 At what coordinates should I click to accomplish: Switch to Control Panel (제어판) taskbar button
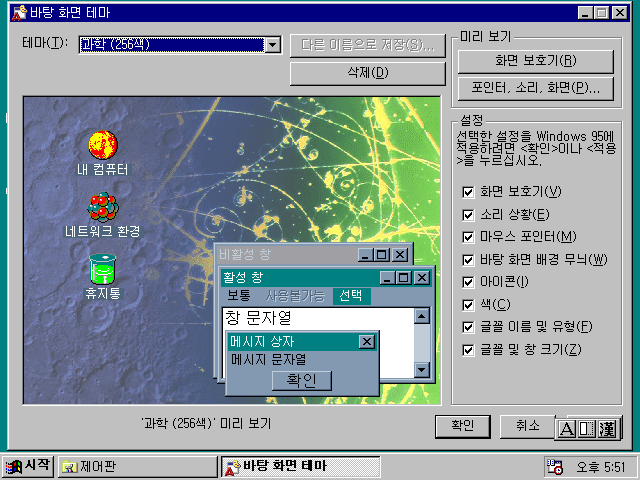136,467
